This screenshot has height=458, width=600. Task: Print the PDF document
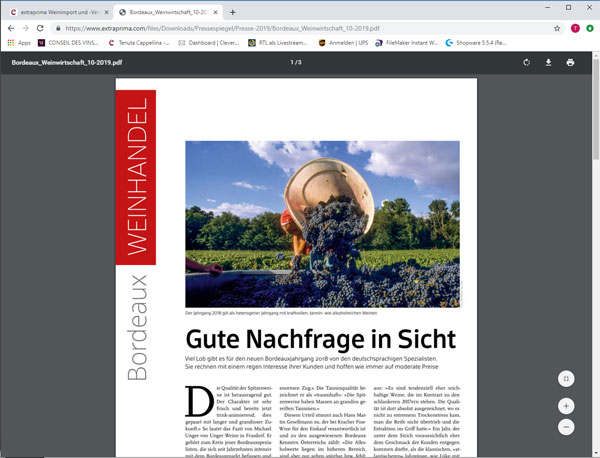pos(570,62)
